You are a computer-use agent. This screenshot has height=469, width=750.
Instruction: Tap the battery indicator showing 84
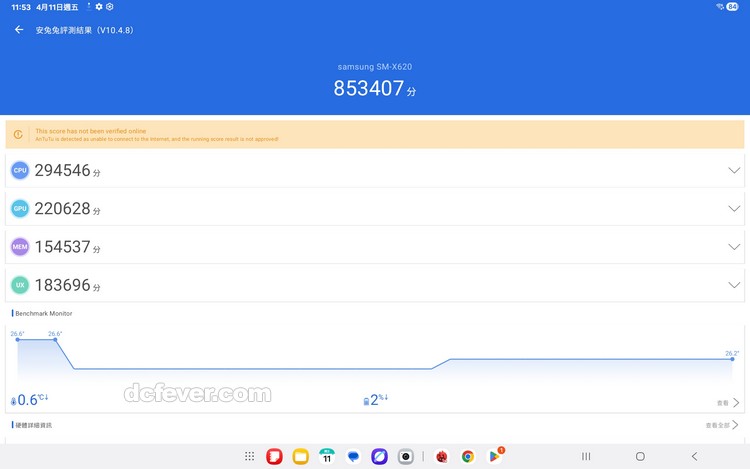732,7
